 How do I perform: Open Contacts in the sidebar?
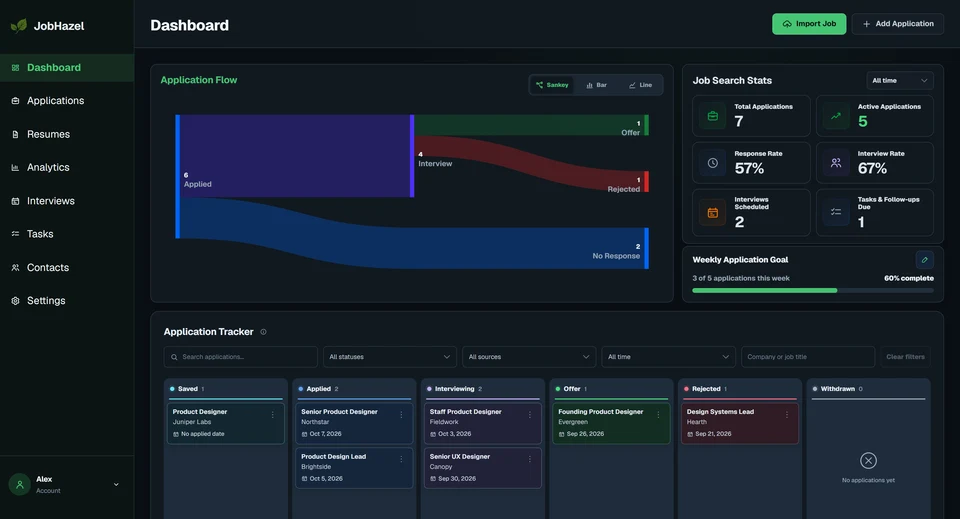click(67, 267)
